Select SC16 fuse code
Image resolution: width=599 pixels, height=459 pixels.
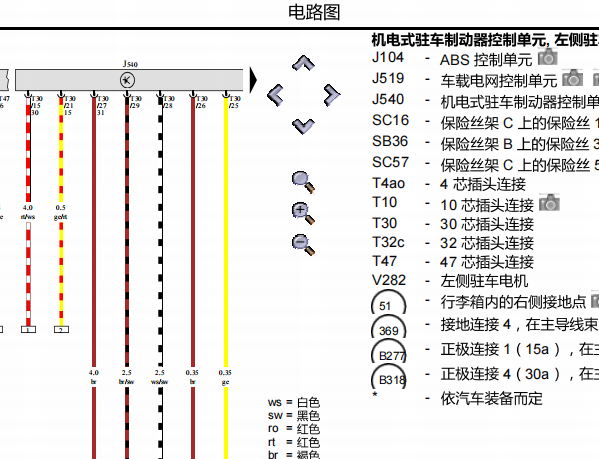click(x=390, y=121)
